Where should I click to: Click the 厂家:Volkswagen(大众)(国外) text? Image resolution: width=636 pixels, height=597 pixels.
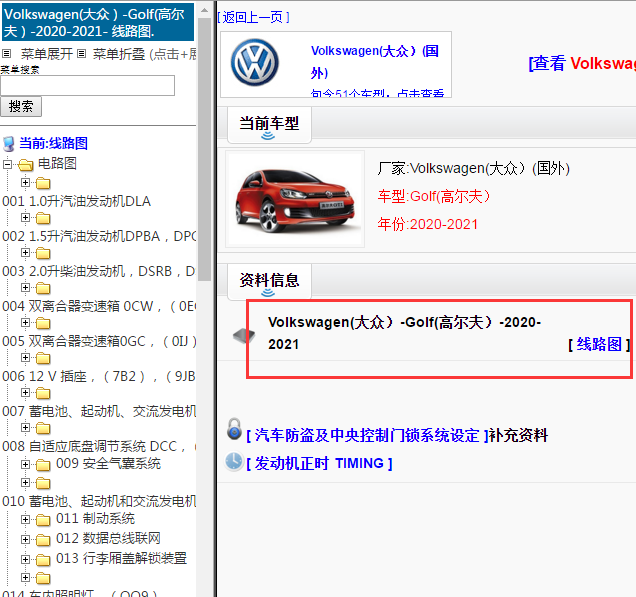point(473,168)
